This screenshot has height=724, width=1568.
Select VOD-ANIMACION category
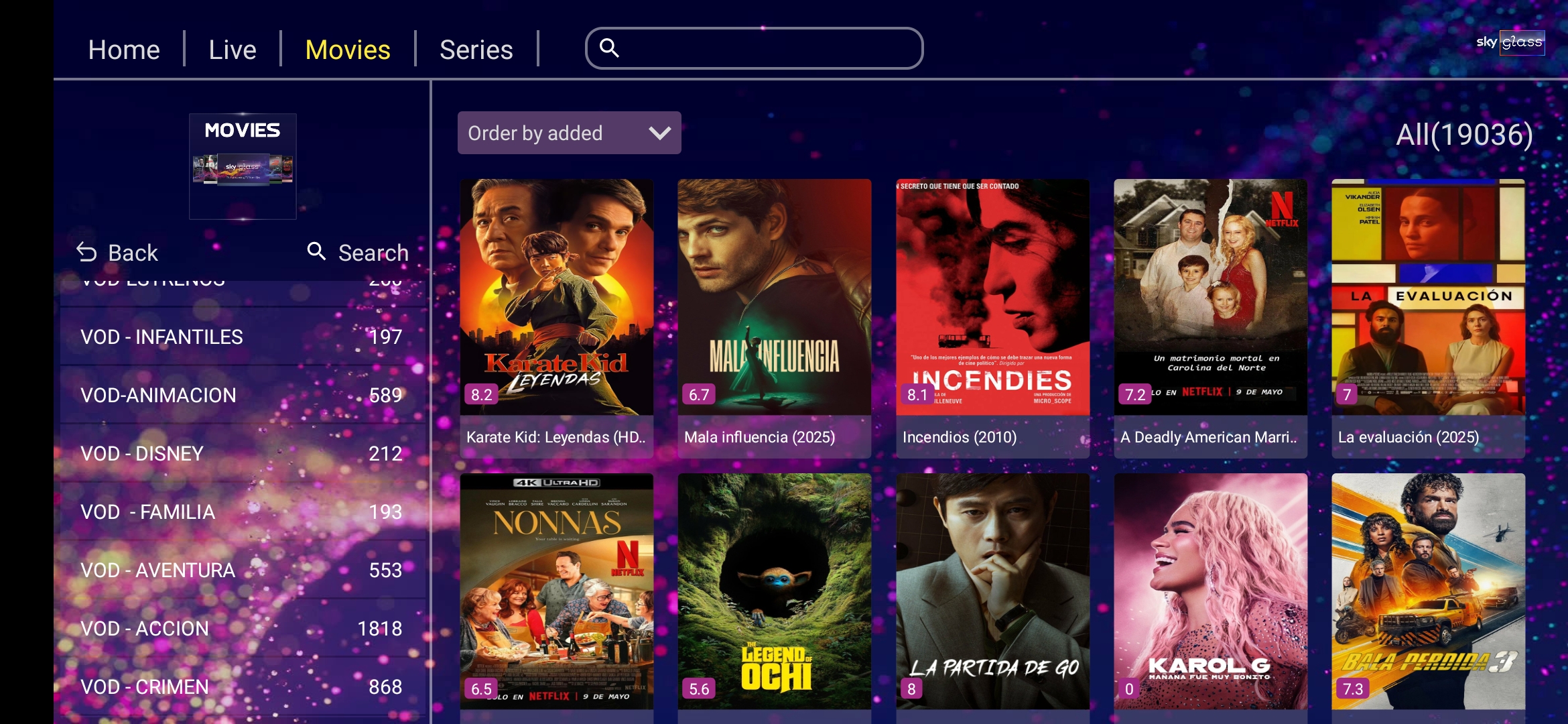[x=243, y=395]
